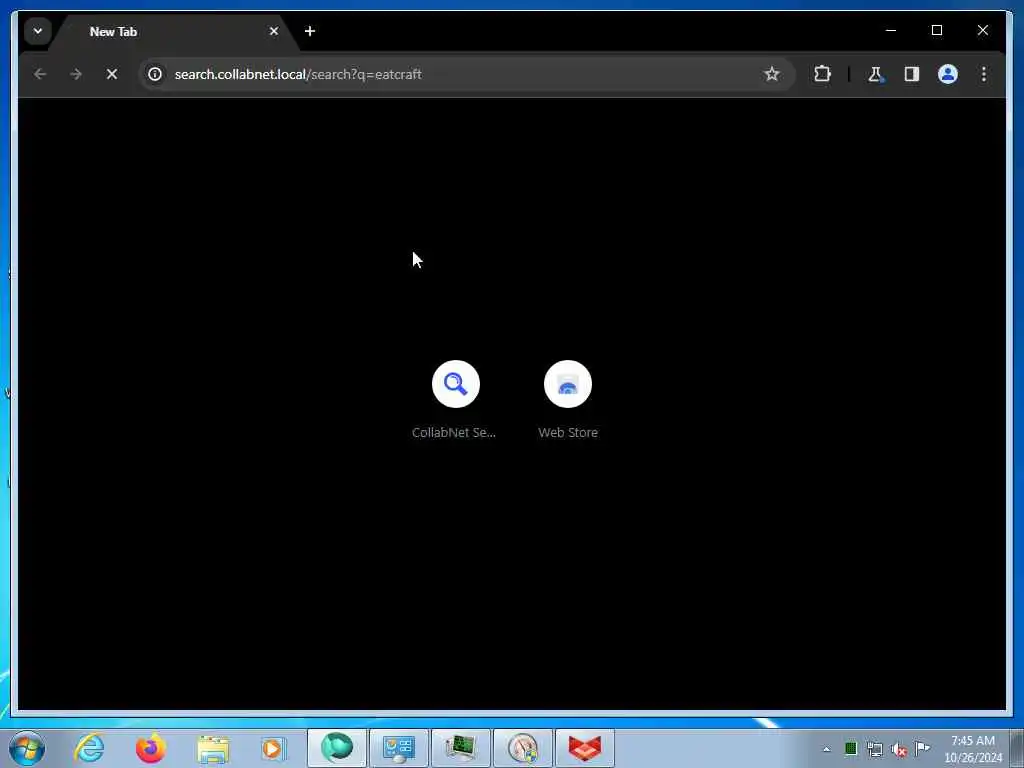Open the tab search dropdown

pos(38,31)
